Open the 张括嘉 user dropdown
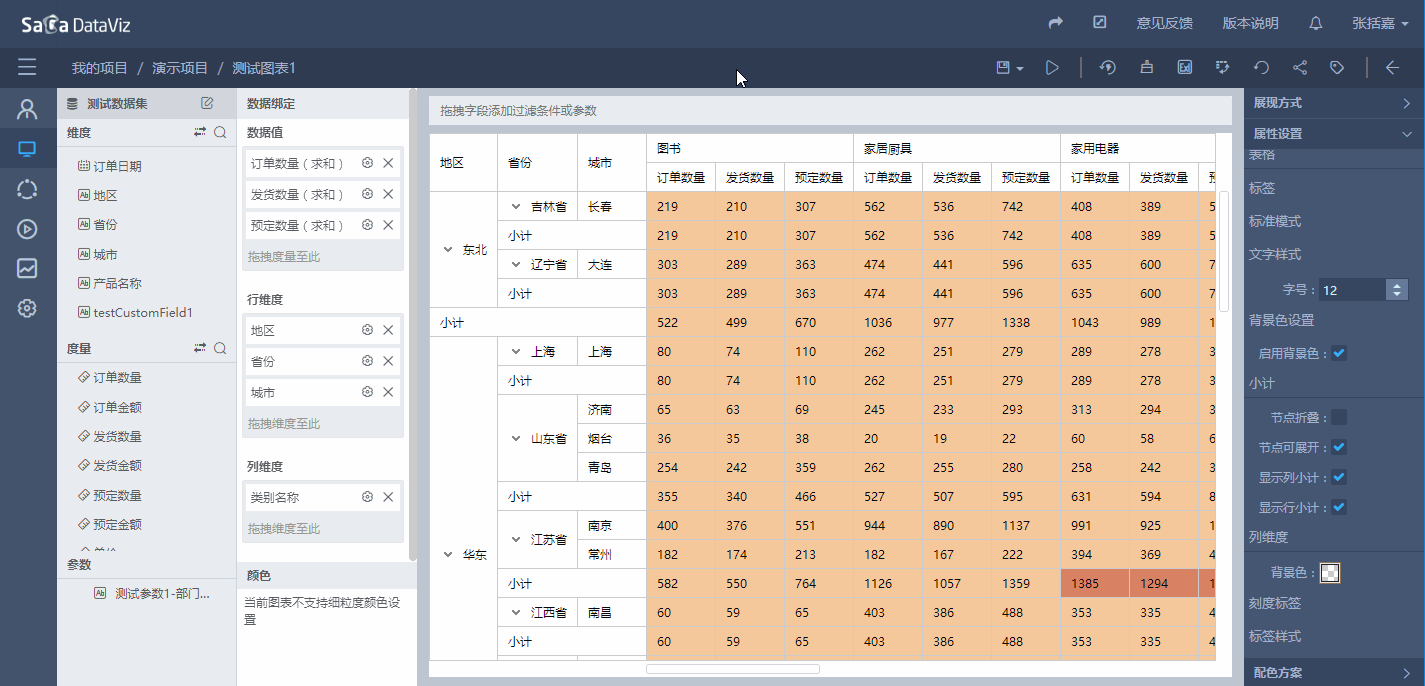 [1380, 23]
